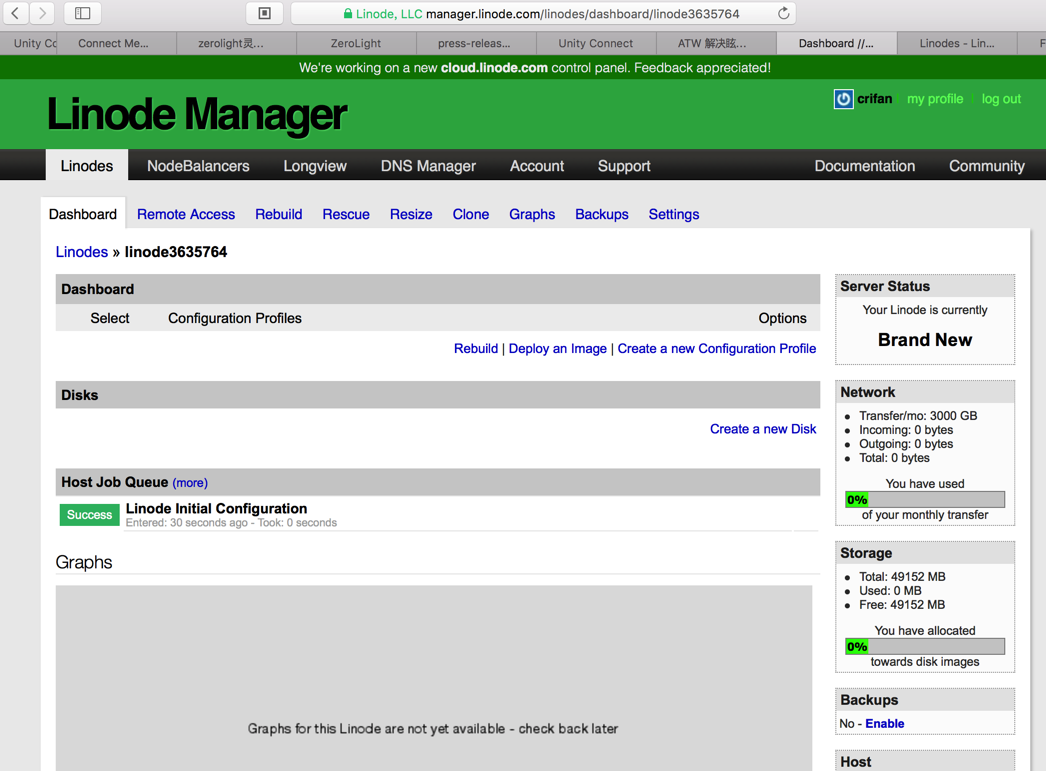The height and width of the screenshot is (771, 1046).
Task: Click the Rebuild link under Configuration Profiles
Action: (476, 348)
